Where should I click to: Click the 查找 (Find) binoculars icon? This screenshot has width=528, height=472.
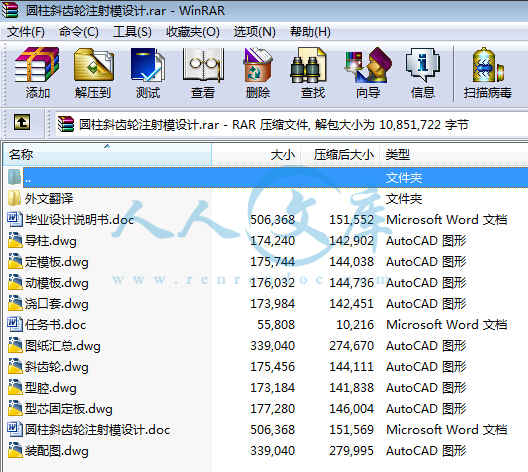point(308,65)
